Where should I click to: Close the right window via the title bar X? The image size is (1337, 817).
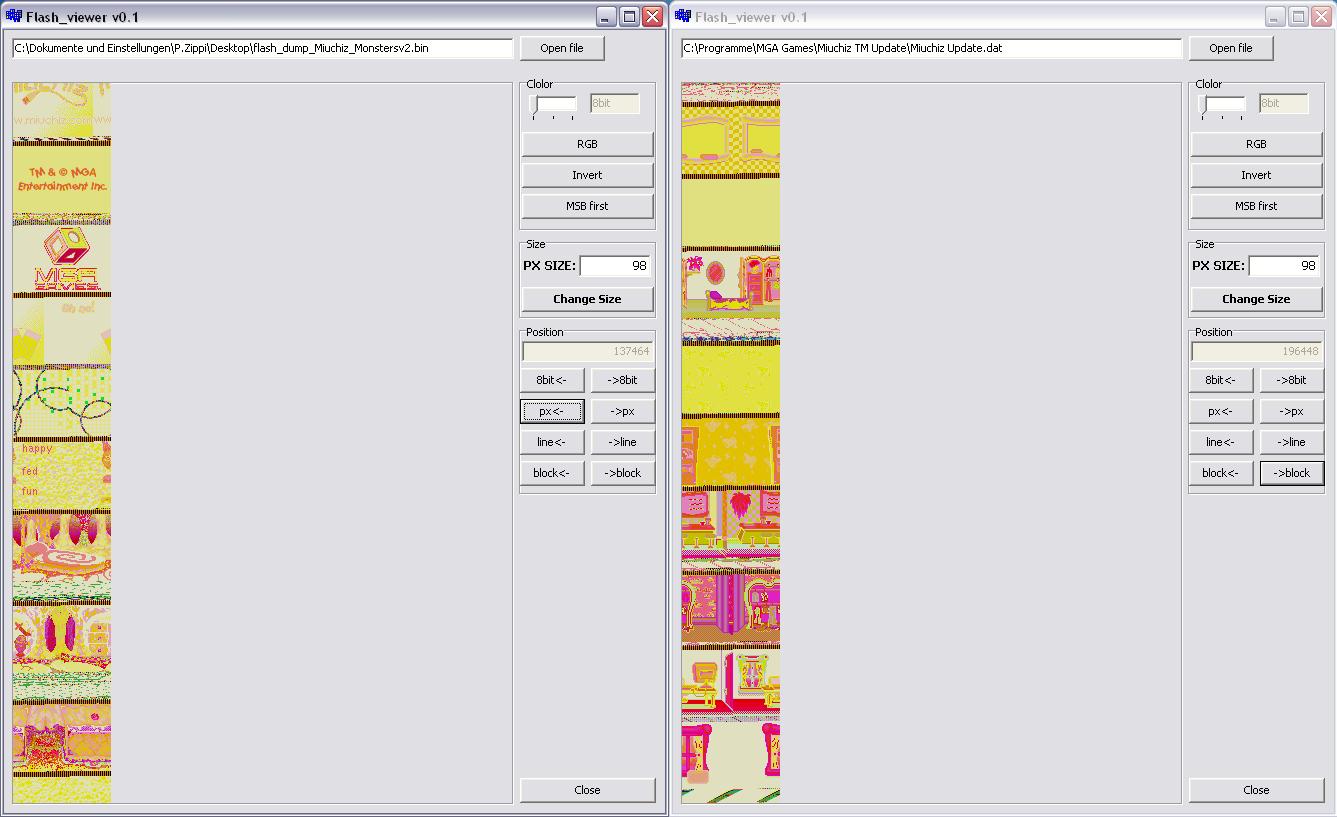coord(1321,16)
